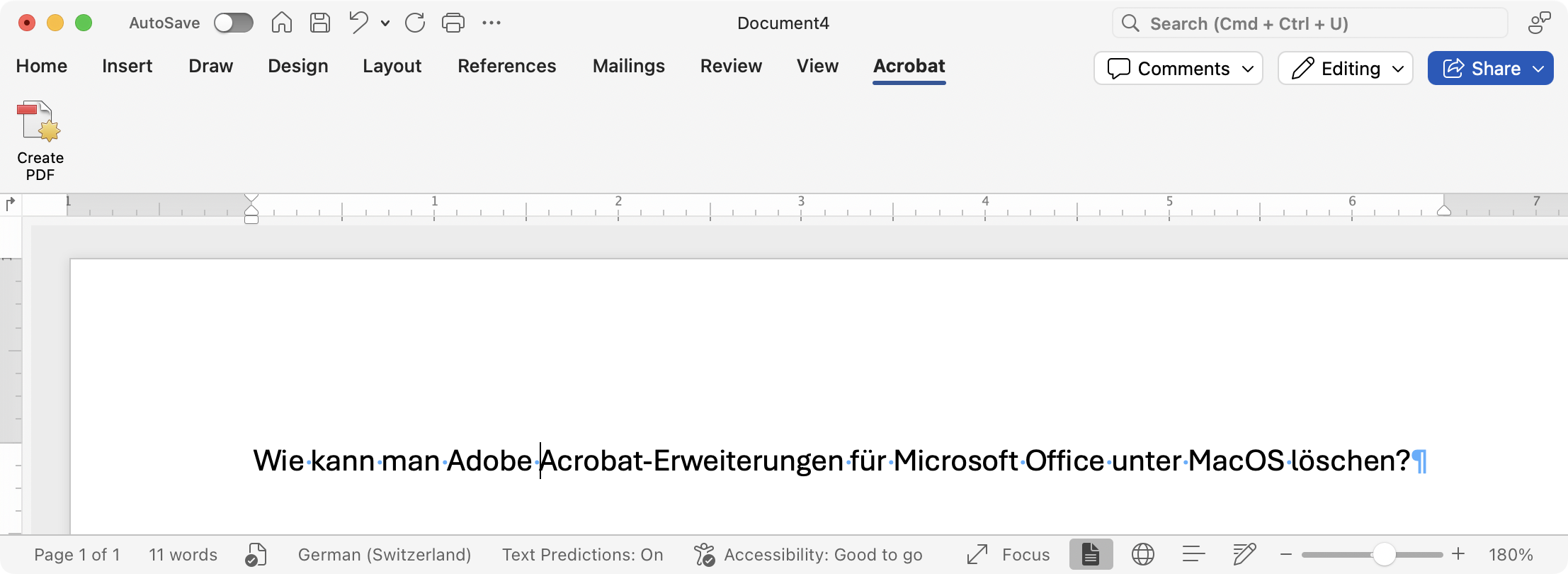
Task: Switch to the References tab
Action: pyautogui.click(x=506, y=66)
